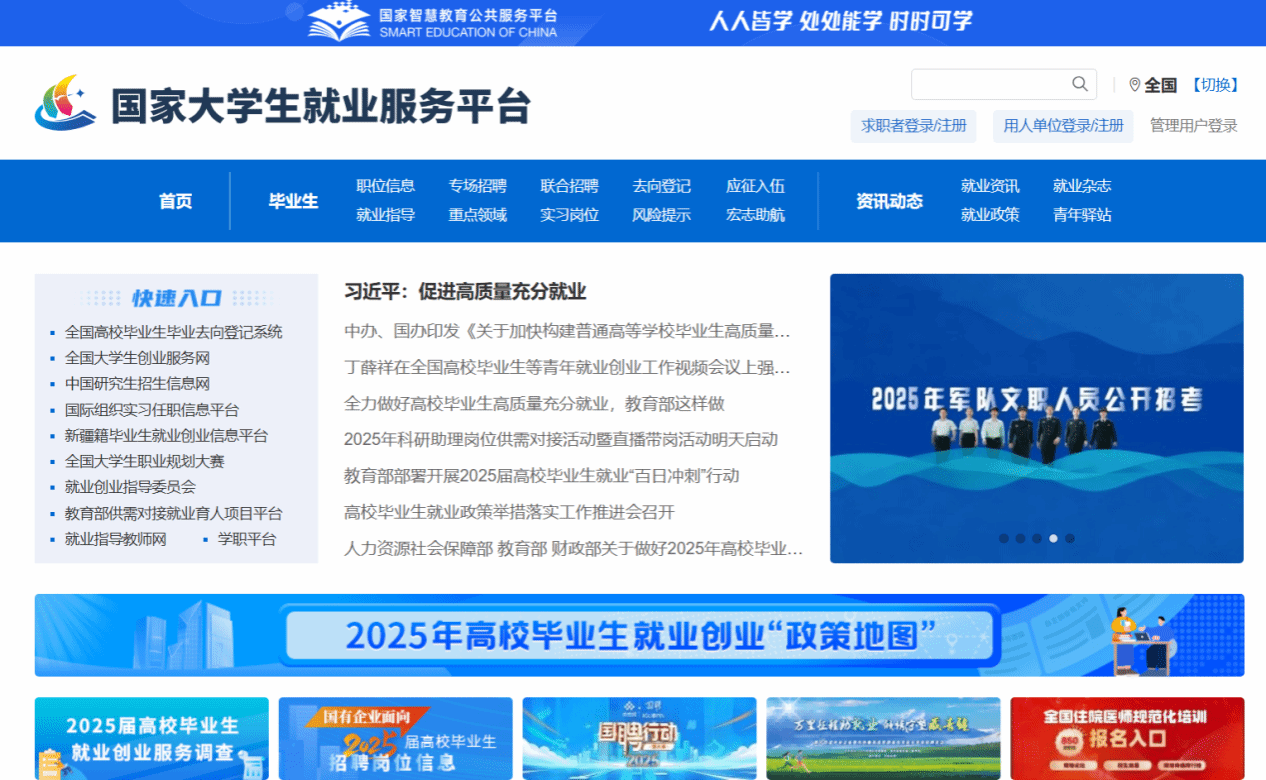1266x780 pixels.
Task: Open 就业指导教师网 quick link
Action: pyautogui.click(x=116, y=540)
